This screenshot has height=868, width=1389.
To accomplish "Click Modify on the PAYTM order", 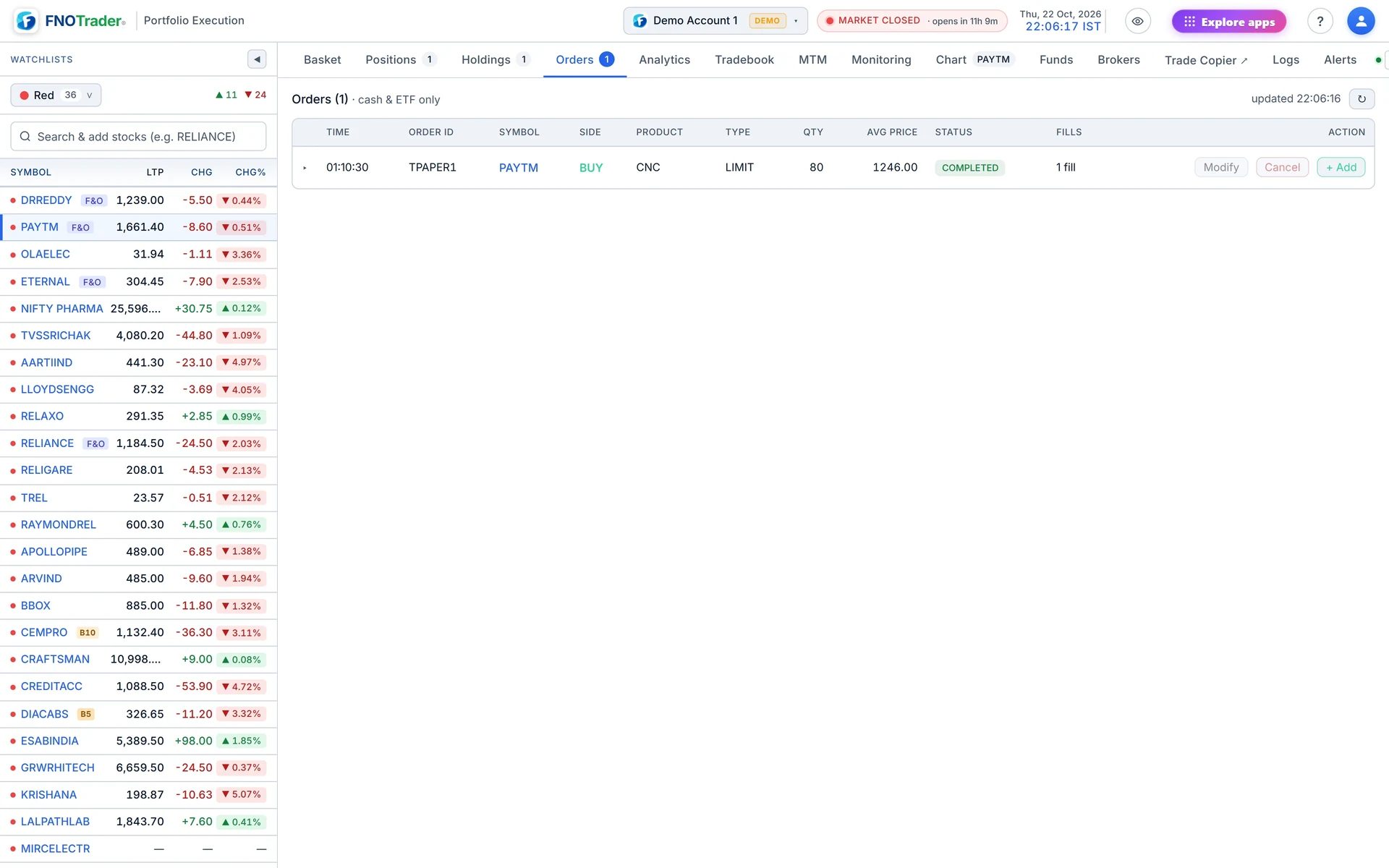I will 1220,167.
